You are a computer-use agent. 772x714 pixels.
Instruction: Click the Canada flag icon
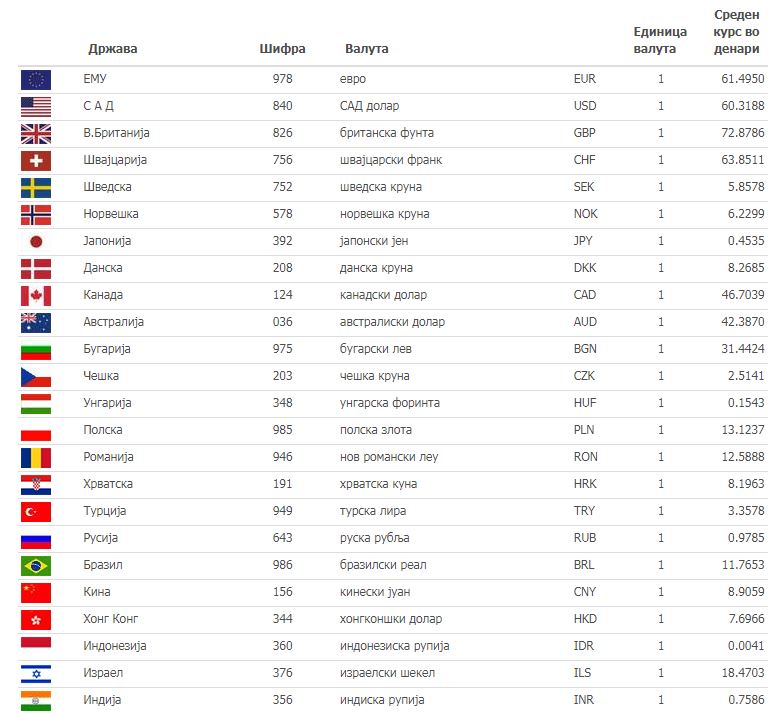pyautogui.click(x=35, y=295)
